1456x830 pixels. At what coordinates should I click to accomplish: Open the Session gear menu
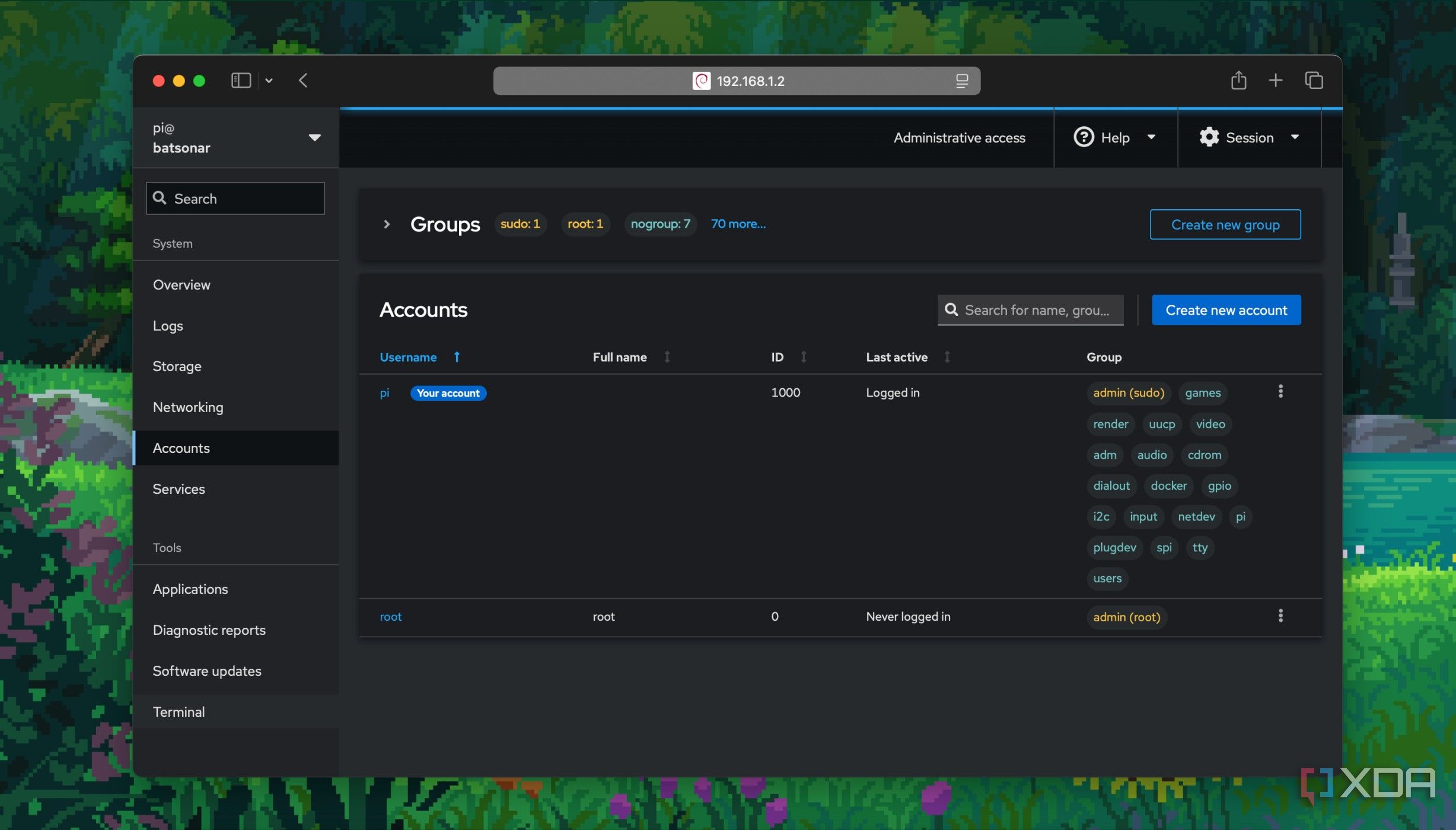pyautogui.click(x=1249, y=138)
